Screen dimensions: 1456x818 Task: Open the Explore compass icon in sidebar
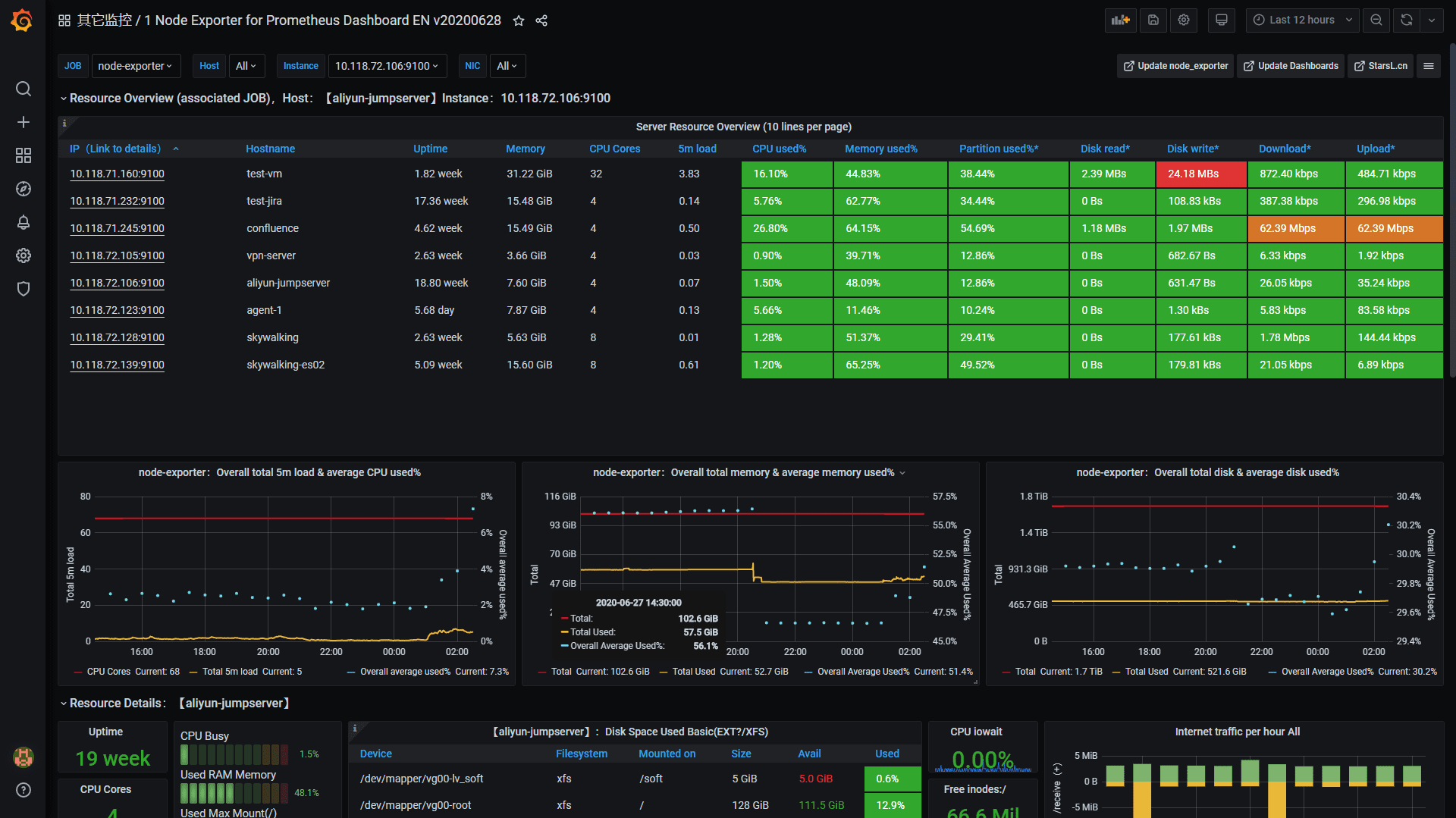click(24, 189)
